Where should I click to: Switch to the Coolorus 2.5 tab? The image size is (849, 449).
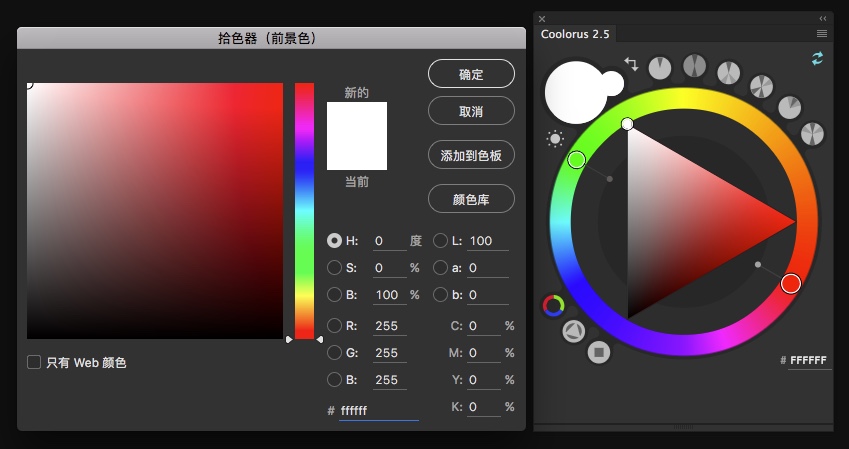pyautogui.click(x=575, y=34)
